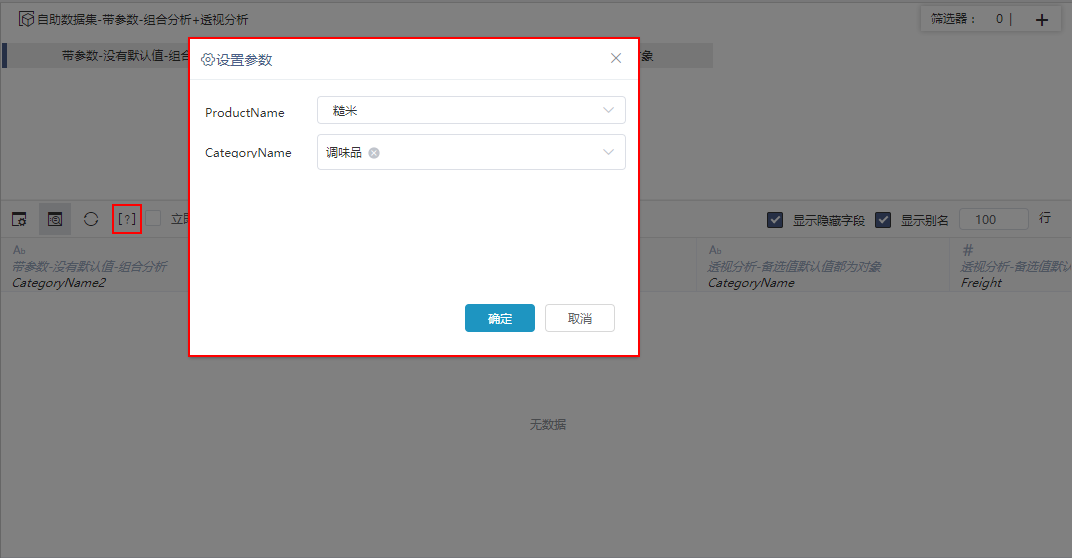Click the refresh data icon in toolbar
The width and height of the screenshot is (1072, 558).
pyautogui.click(x=91, y=219)
